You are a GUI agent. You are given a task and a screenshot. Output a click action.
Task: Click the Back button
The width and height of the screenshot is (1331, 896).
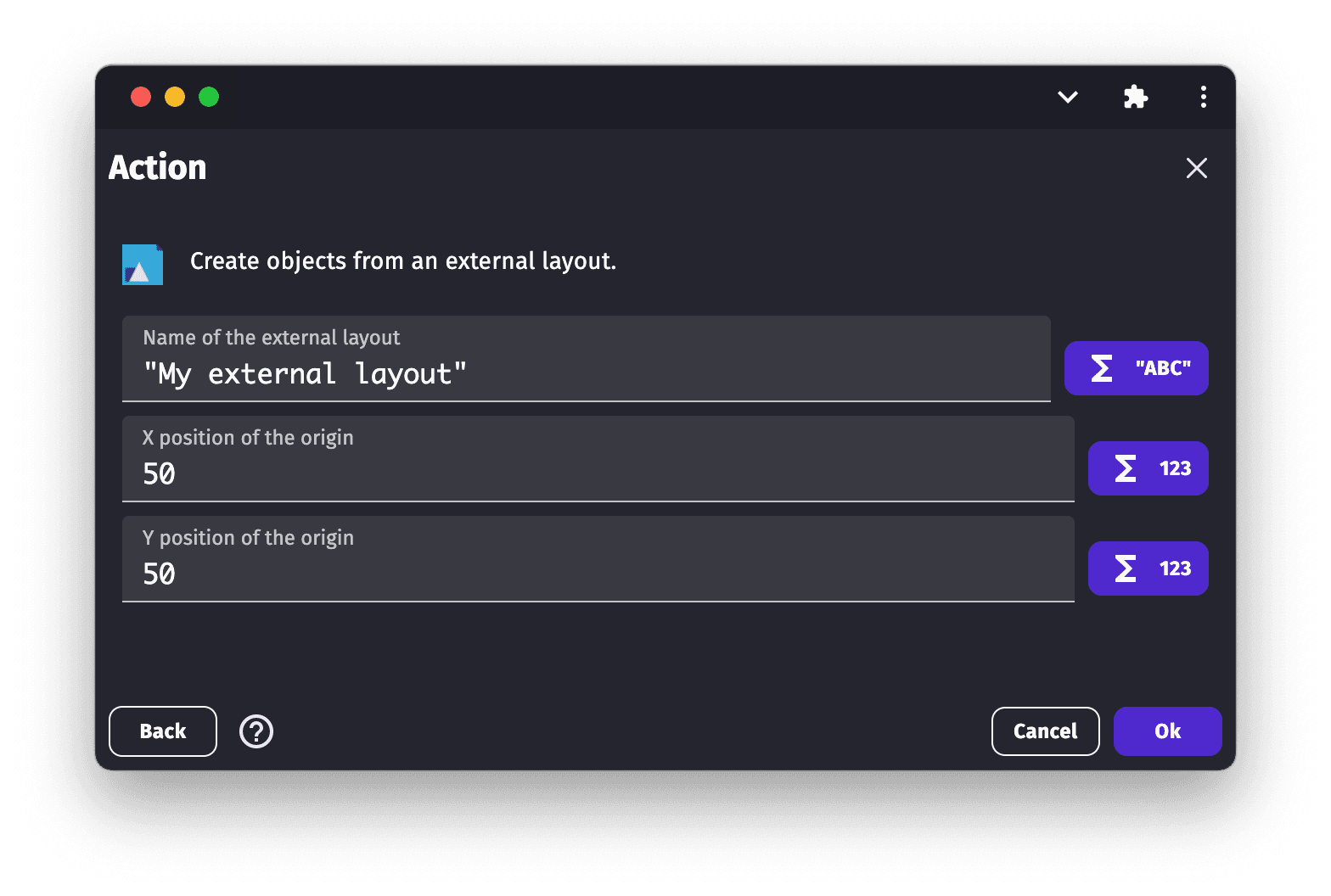coord(163,731)
